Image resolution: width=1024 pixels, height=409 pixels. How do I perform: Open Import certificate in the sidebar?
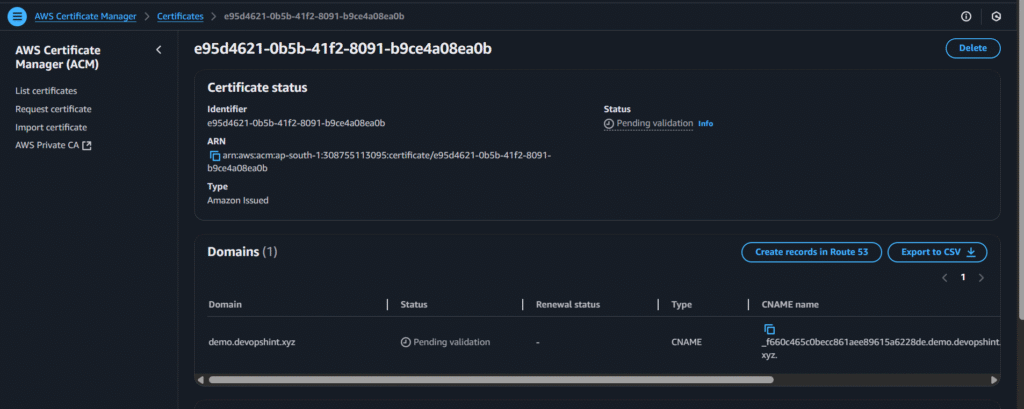coord(51,127)
